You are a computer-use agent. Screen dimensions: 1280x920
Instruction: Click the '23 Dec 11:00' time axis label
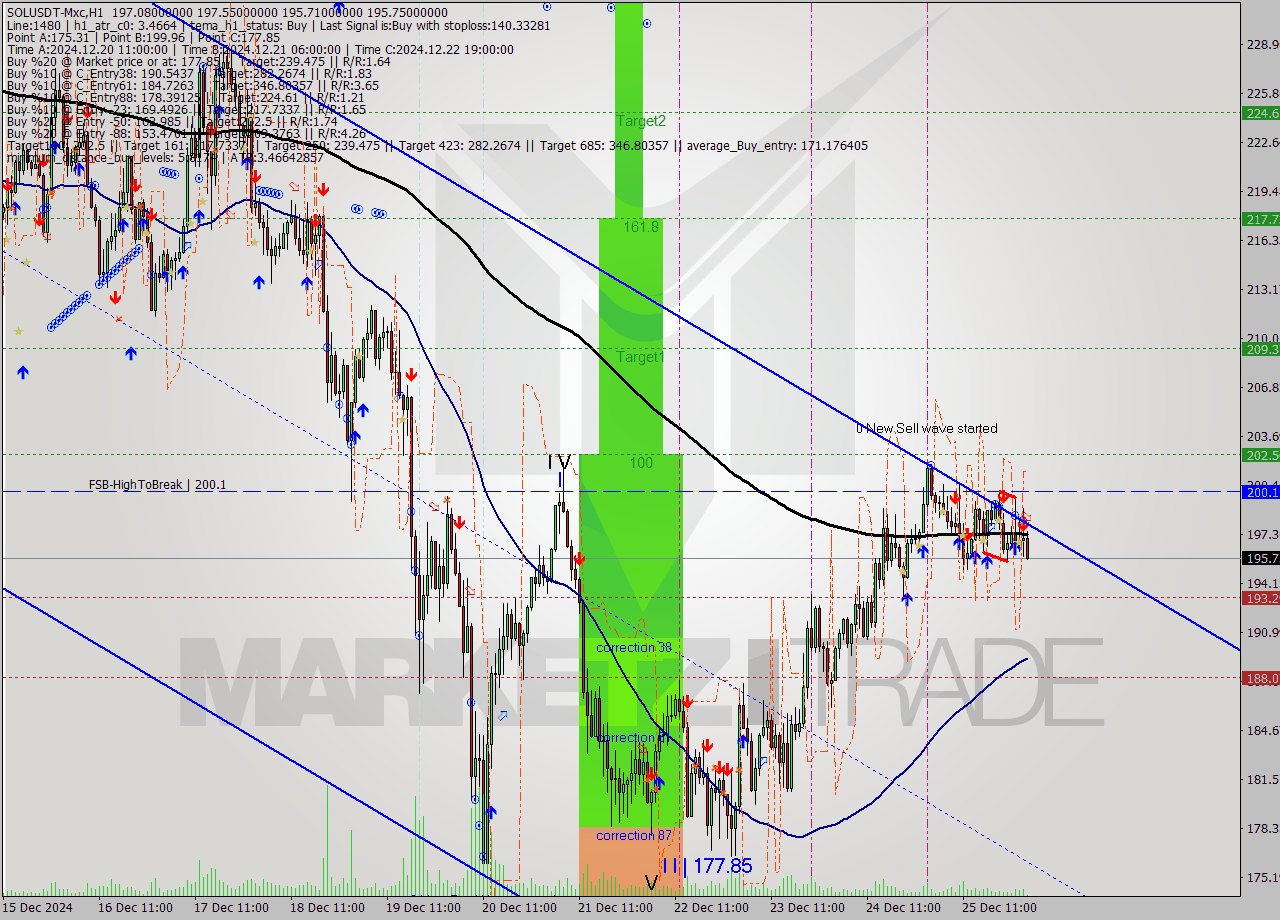[809, 907]
